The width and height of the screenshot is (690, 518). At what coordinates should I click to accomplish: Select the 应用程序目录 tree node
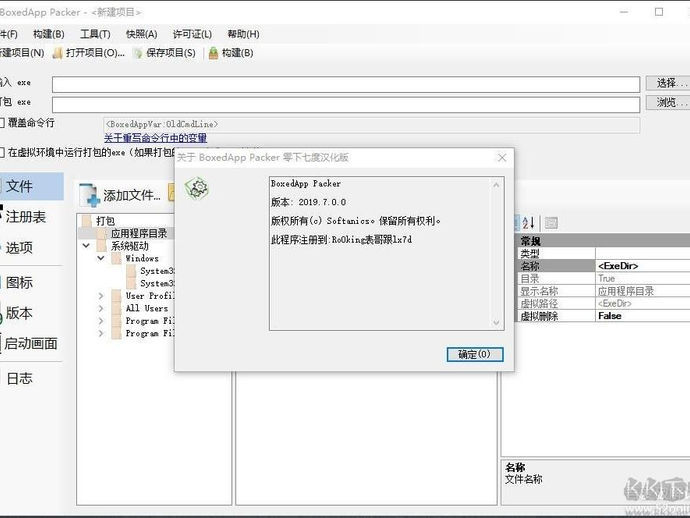tap(139, 233)
